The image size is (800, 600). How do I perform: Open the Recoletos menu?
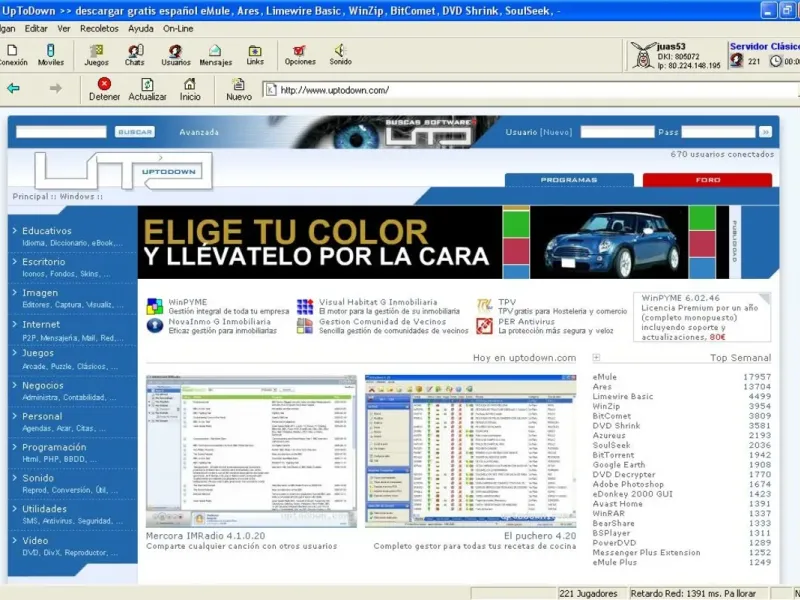pos(99,29)
